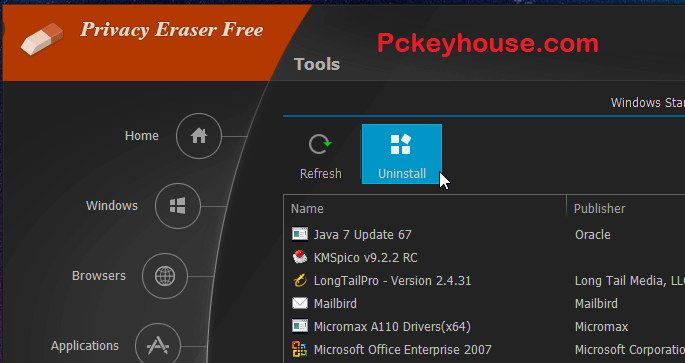This screenshot has width=685, height=363.
Task: Click the Applications label in sidebar
Action: point(85,346)
